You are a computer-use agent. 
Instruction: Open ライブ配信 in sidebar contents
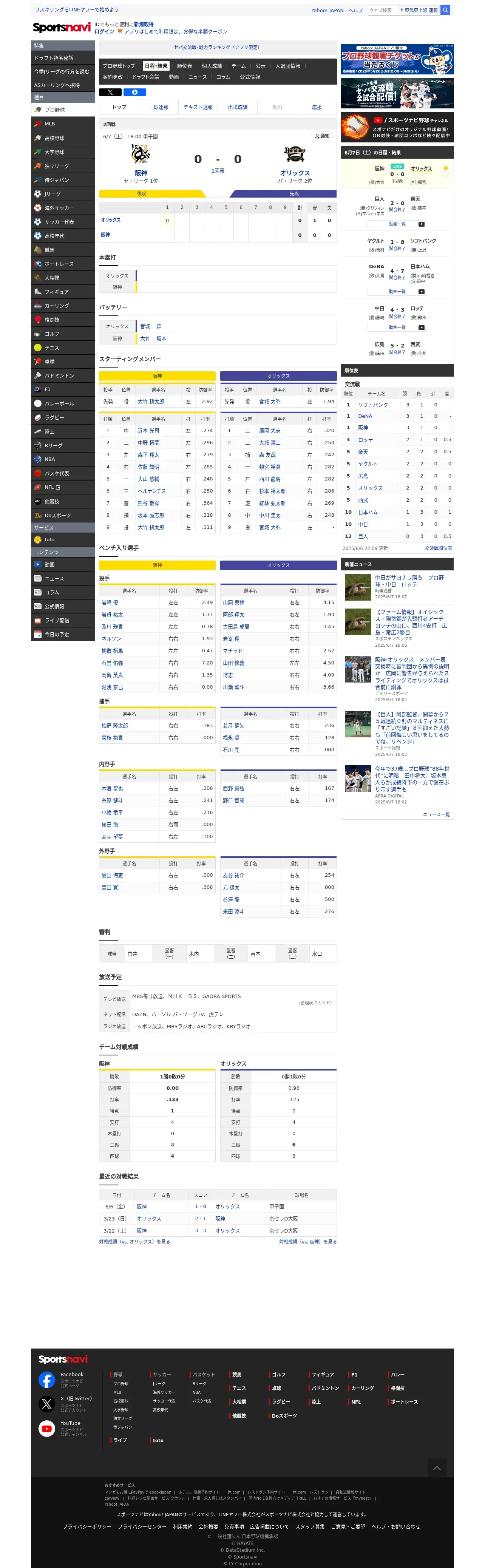tap(63, 620)
